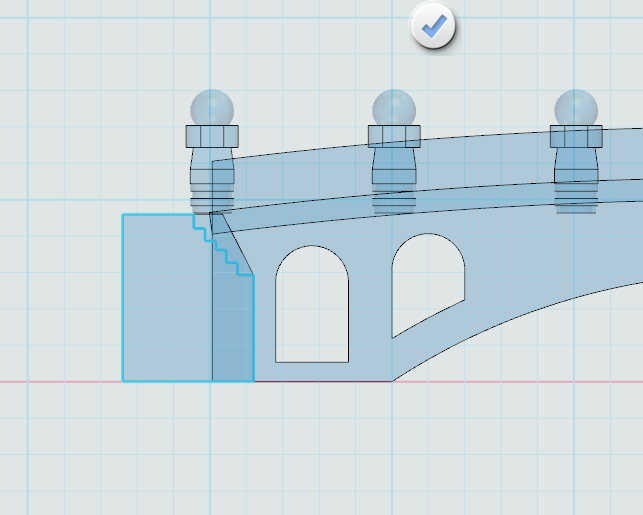
Task: Click the hex nut on the middle post
Action: [394, 136]
